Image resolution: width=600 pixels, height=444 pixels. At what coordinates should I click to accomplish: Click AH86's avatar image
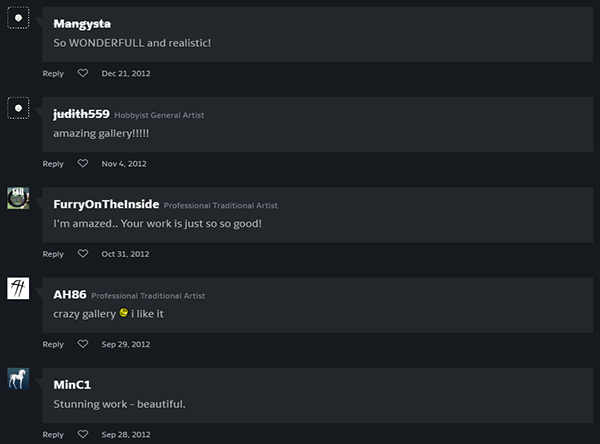pyautogui.click(x=18, y=289)
